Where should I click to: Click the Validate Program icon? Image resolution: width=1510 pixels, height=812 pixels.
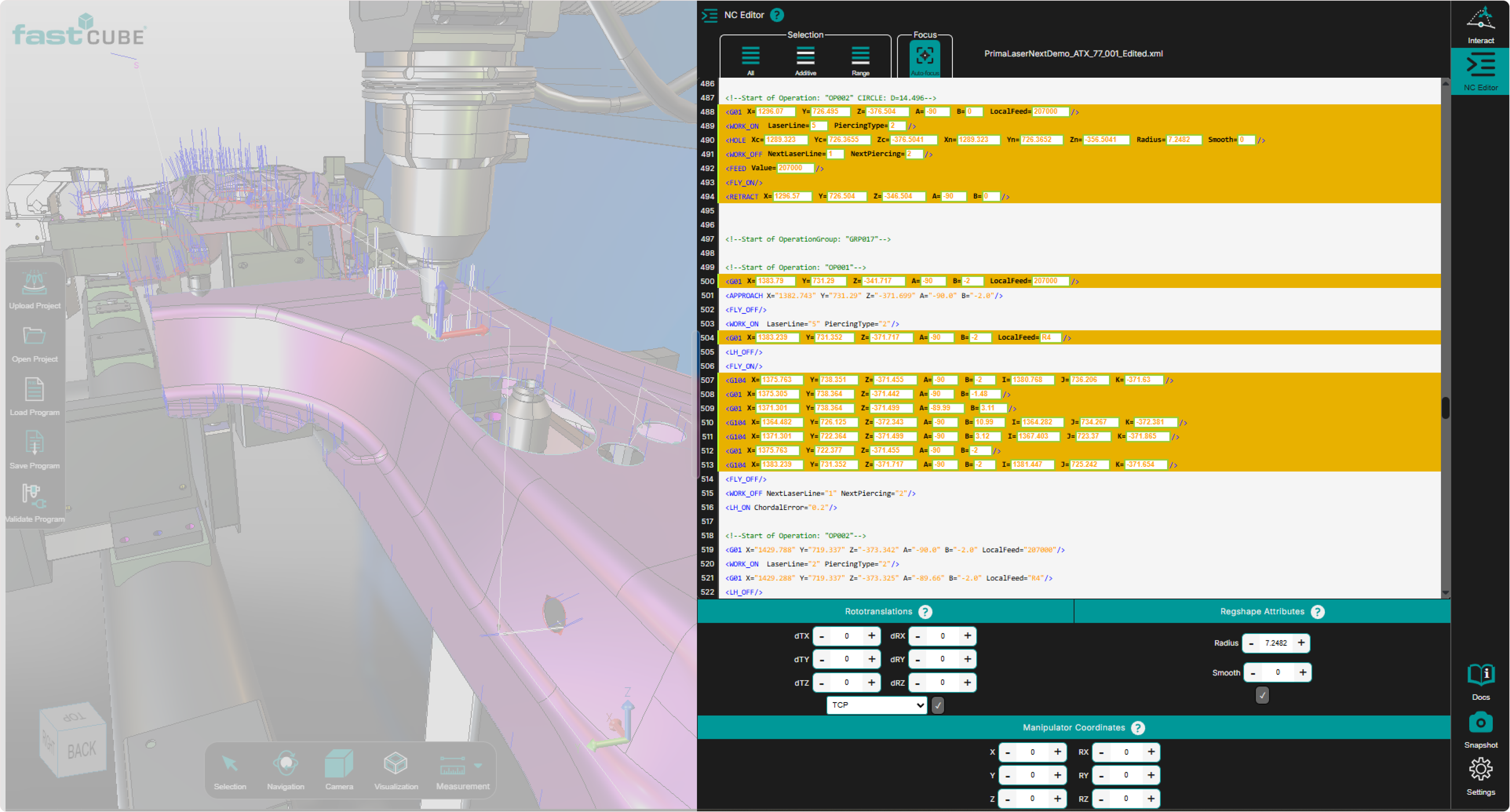pyautogui.click(x=34, y=497)
